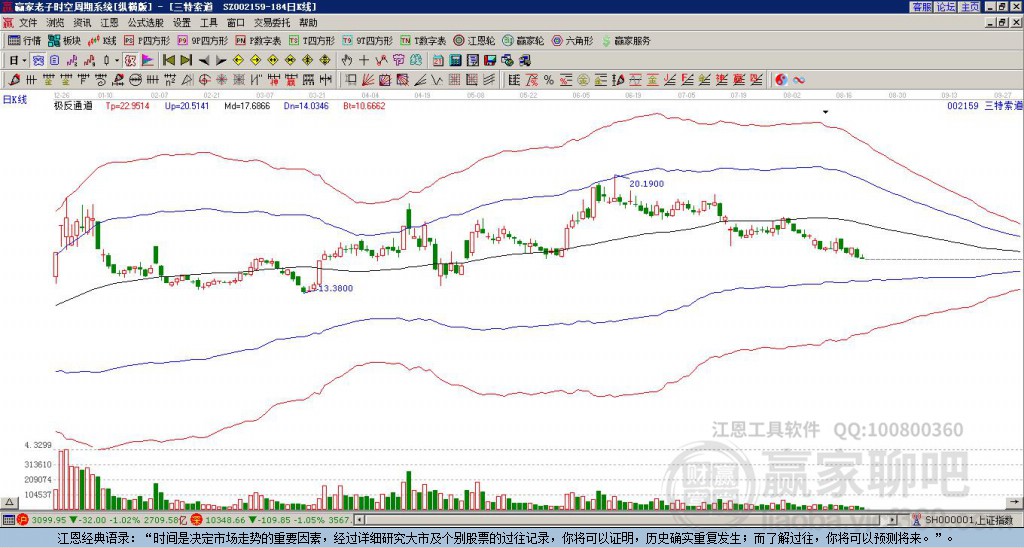Open the 帮助 menu
Screen dimensions: 1024x548
[308, 23]
